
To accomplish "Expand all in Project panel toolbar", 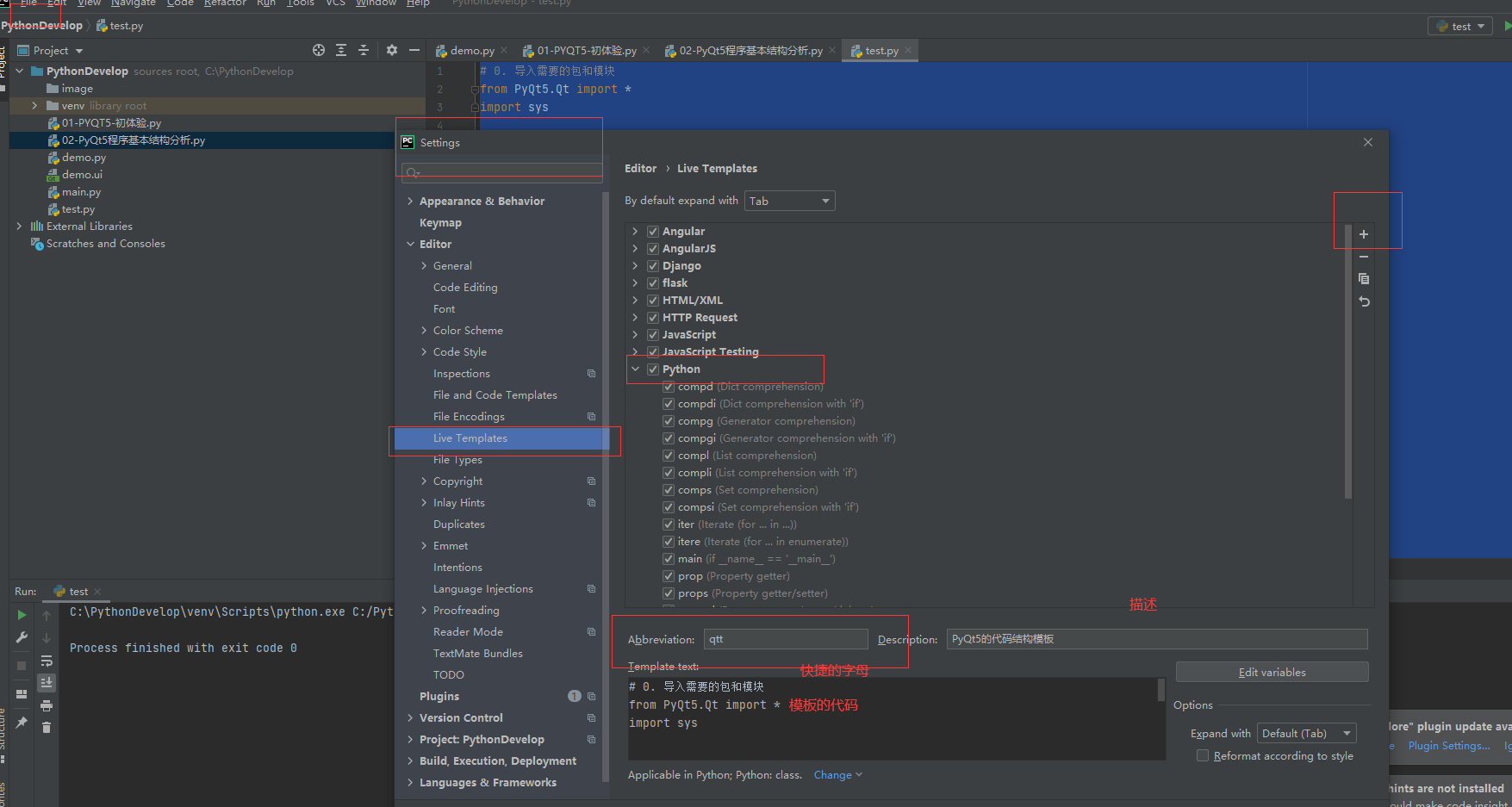I will coord(341,50).
